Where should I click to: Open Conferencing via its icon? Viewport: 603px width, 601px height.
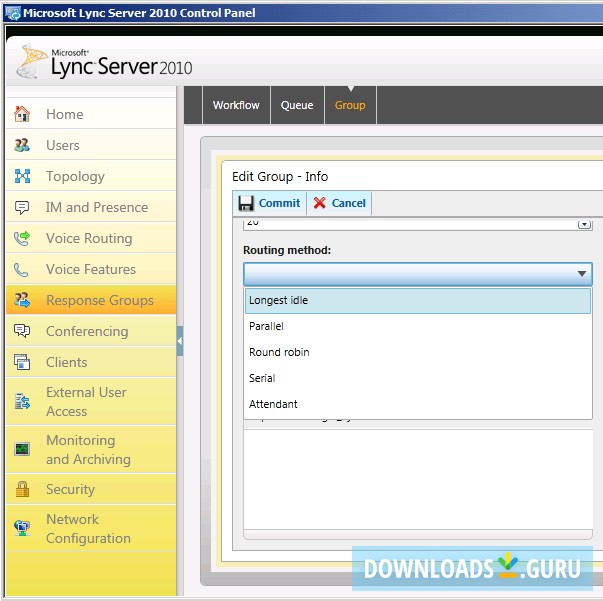click(22, 331)
